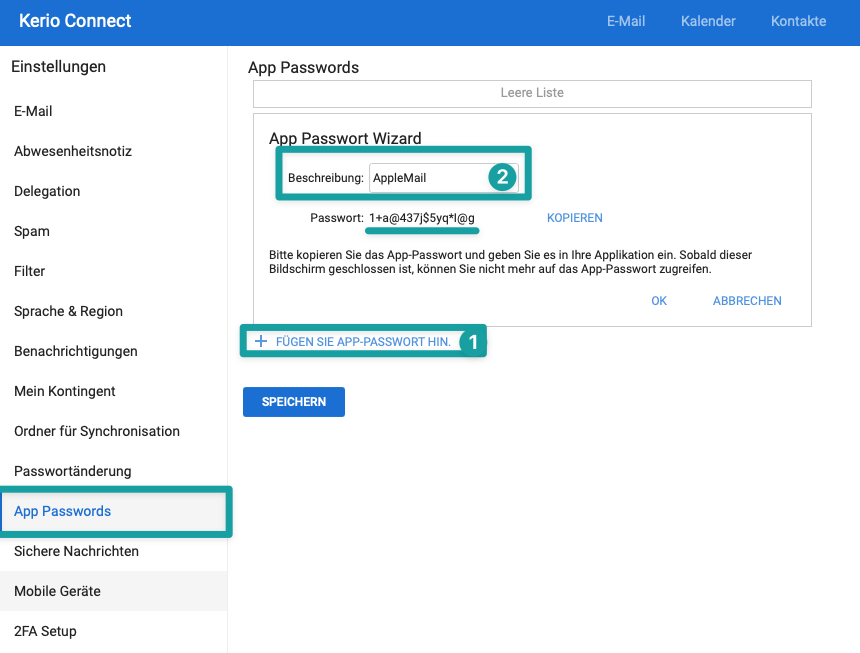This screenshot has width=860, height=653.
Task: Switch to the Kalender tab
Action: tap(708, 21)
